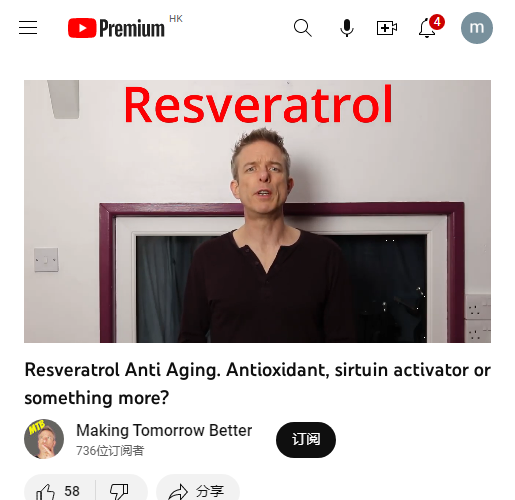The width and height of the screenshot is (515, 500).
Task: Click the red notification badge showing 4
Action: [437, 22]
